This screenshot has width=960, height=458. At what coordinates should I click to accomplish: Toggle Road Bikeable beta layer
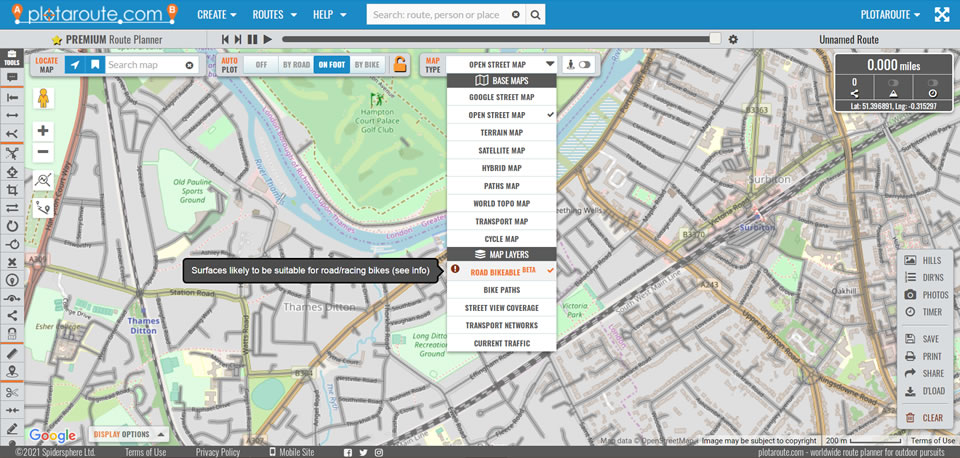coord(501,271)
